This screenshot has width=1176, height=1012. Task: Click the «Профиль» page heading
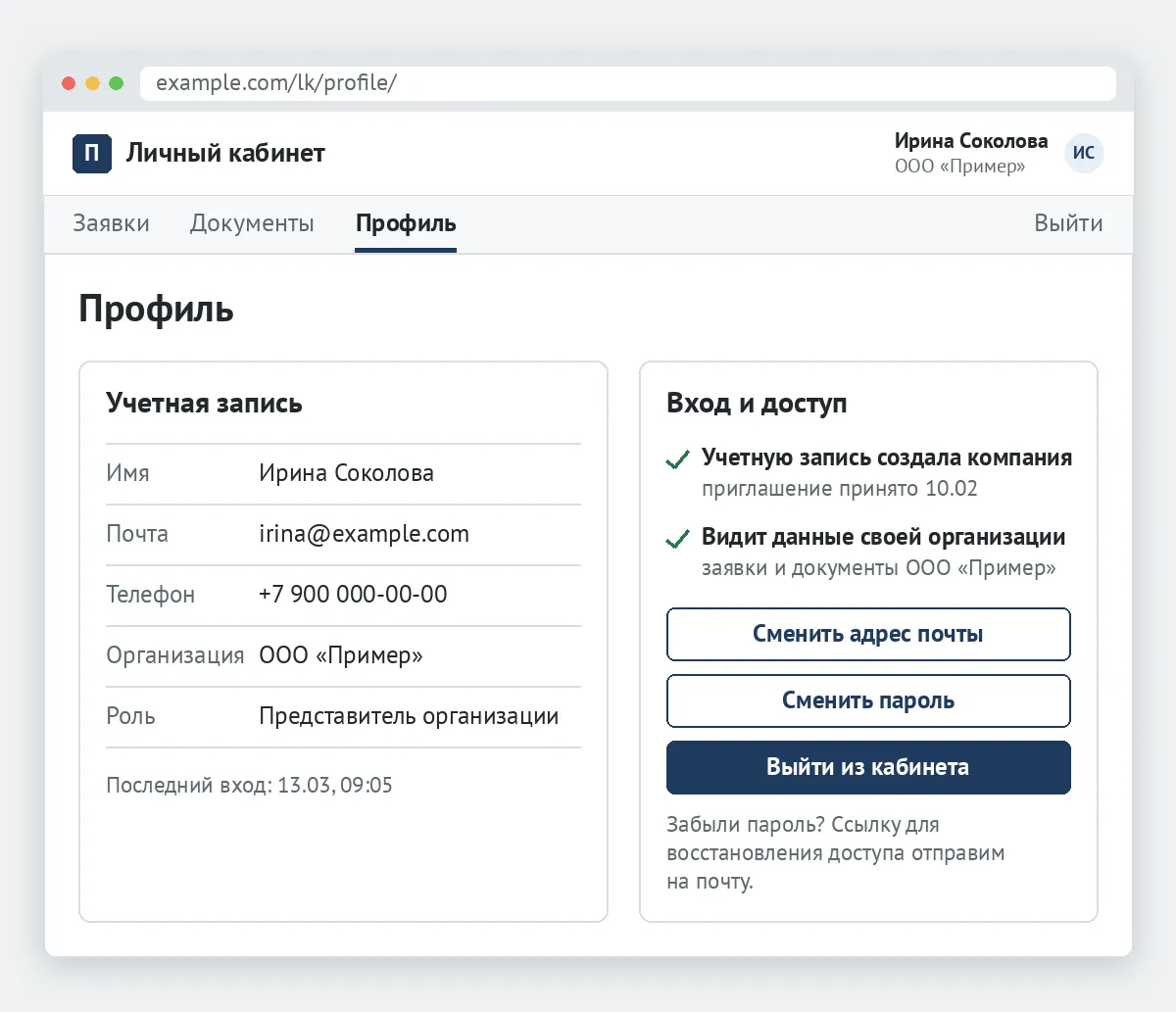(x=156, y=310)
